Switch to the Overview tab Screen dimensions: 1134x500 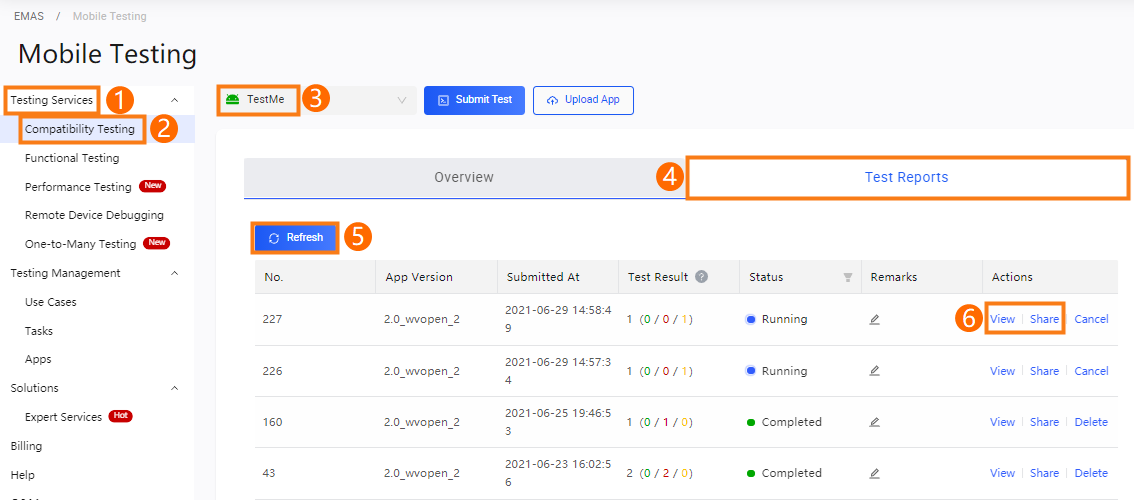[x=464, y=177]
